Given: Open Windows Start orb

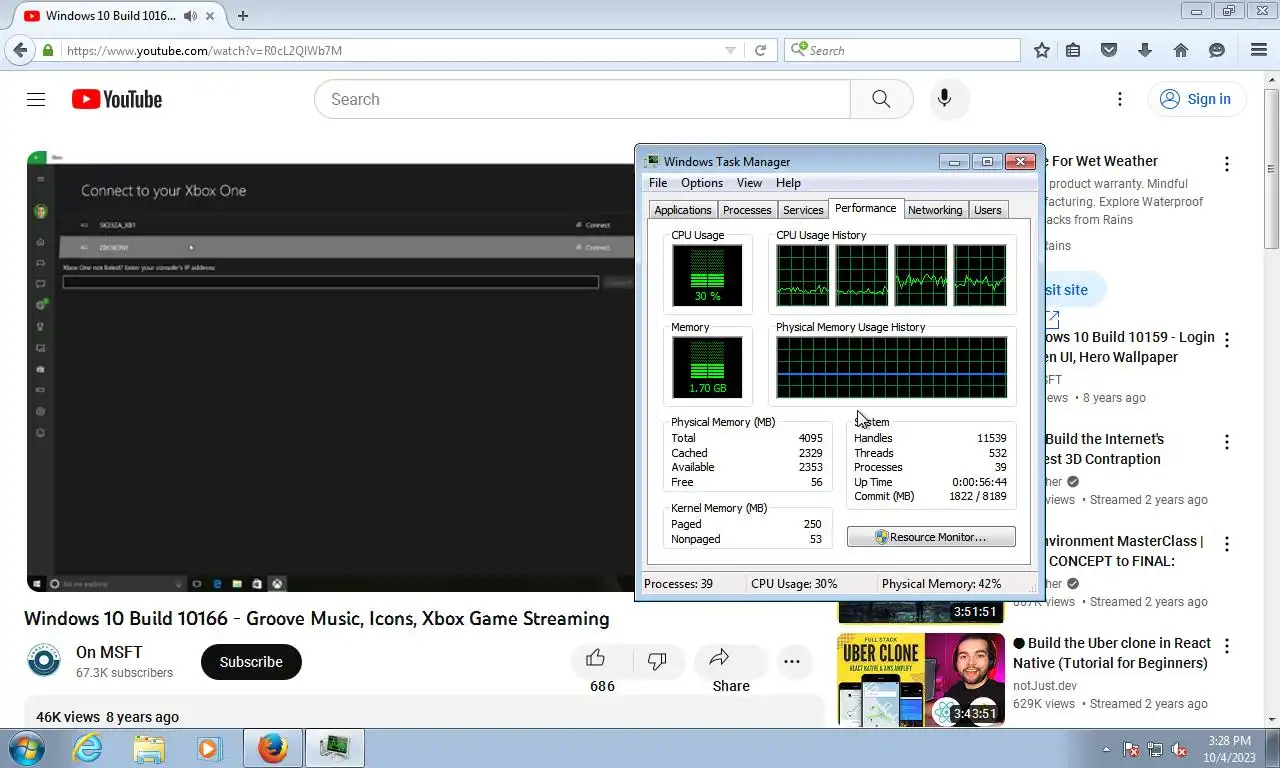Looking at the screenshot, I should 26,748.
